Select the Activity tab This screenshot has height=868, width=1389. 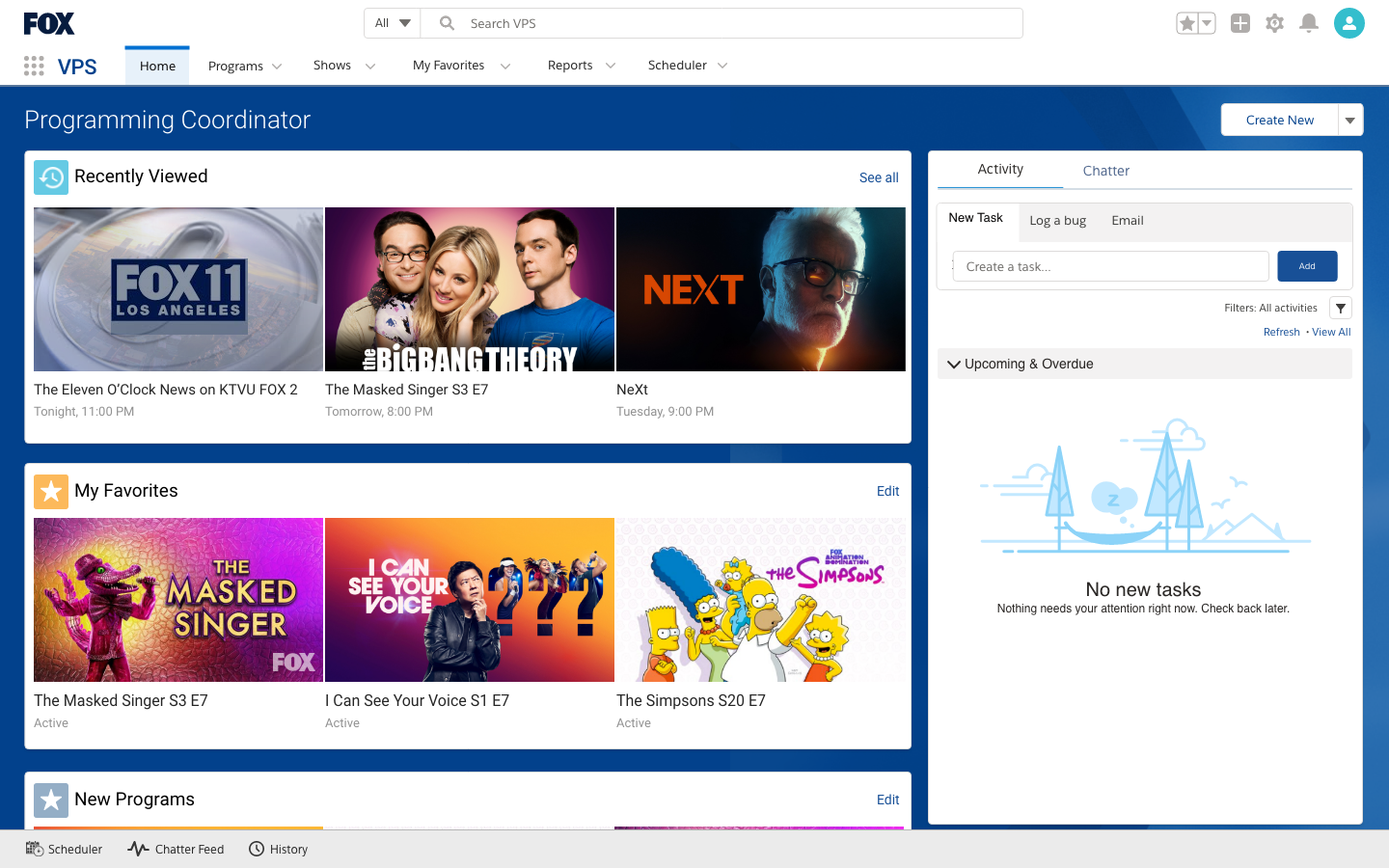coord(1000,170)
